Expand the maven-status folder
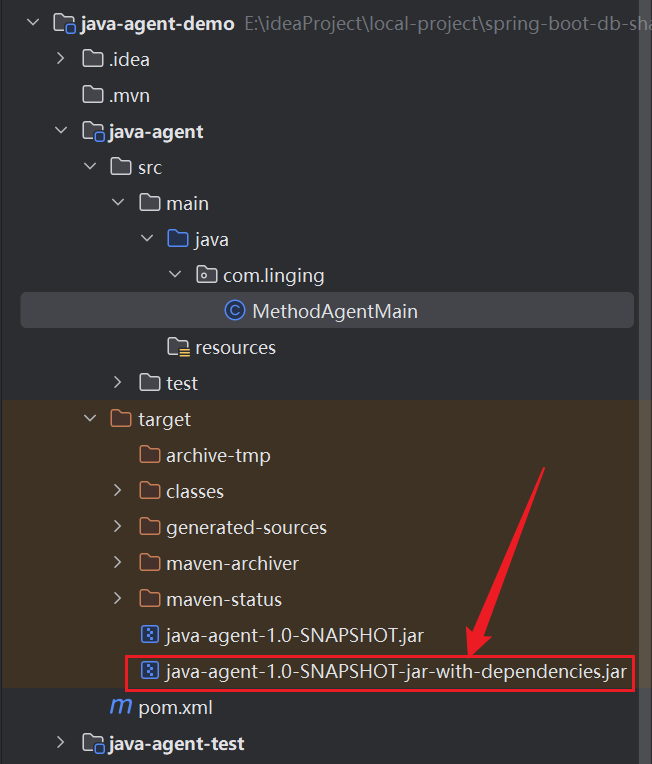Viewport: 652px width, 764px height. click(117, 599)
